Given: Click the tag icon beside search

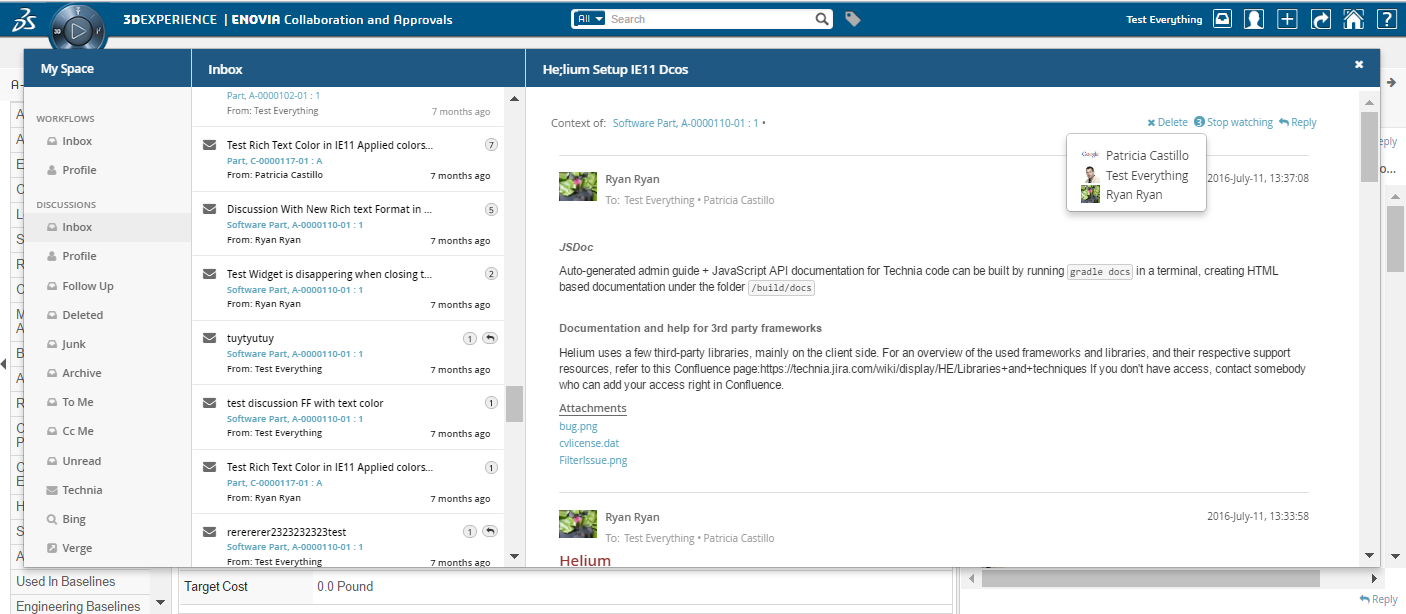Looking at the screenshot, I should (852, 19).
